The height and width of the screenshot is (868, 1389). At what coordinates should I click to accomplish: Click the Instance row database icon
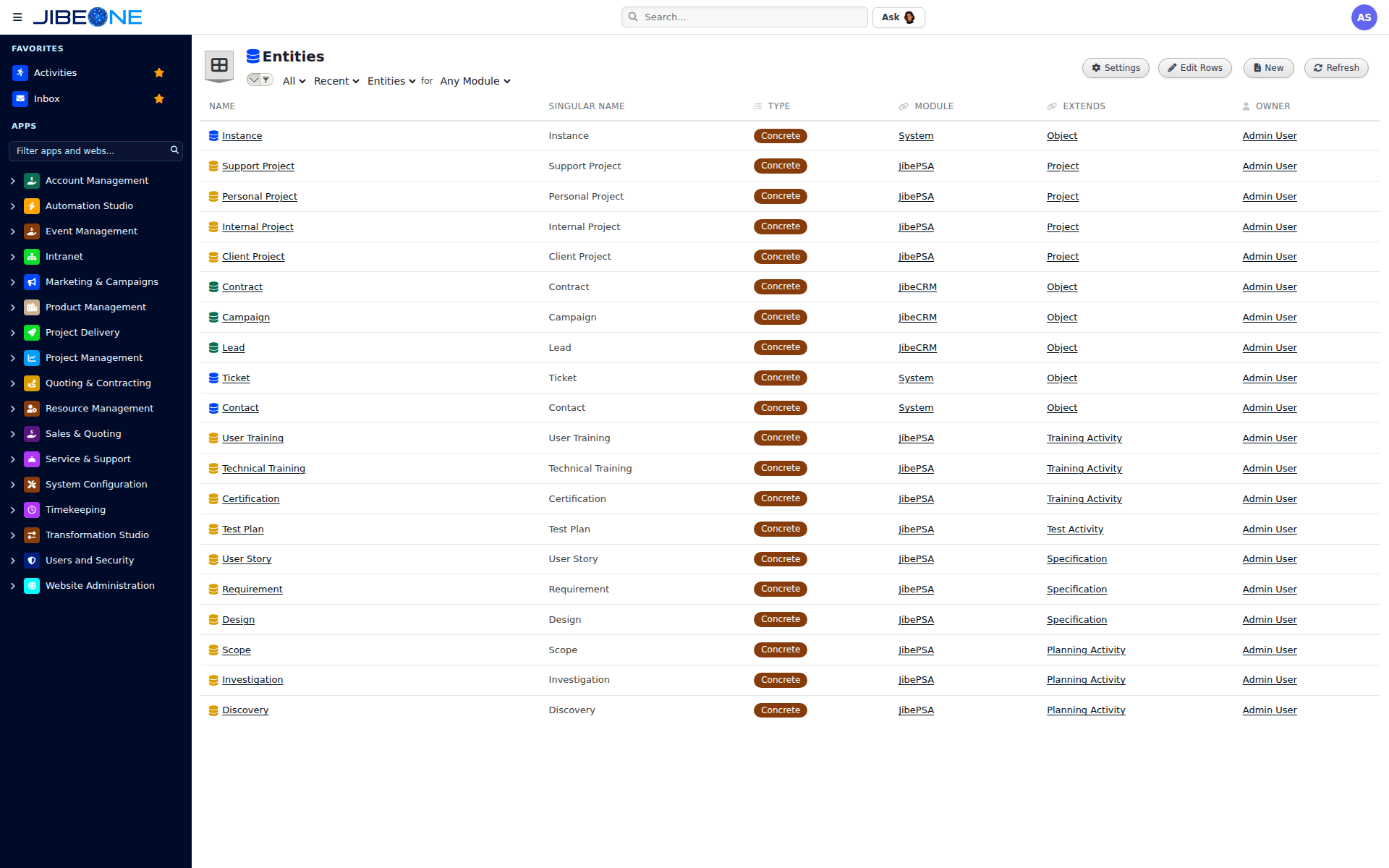coord(213,136)
